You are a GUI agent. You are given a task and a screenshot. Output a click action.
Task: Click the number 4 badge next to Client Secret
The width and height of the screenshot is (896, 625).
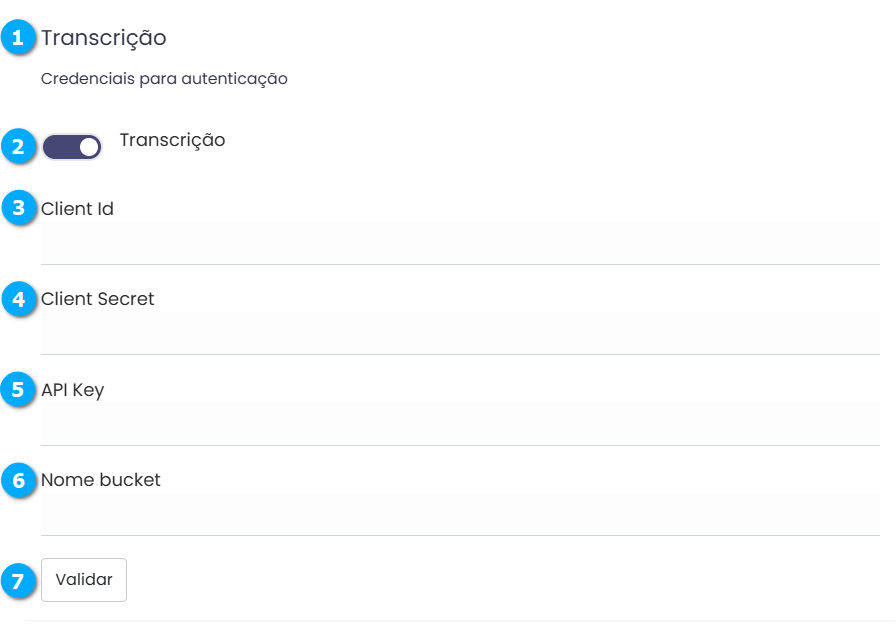(17, 299)
